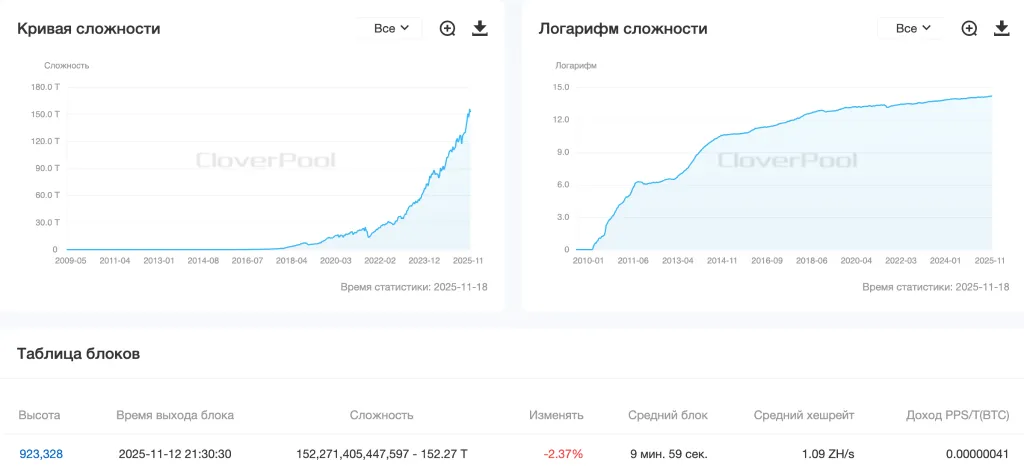Click zoom-in icon on Логарифм сложности chart

969,28
